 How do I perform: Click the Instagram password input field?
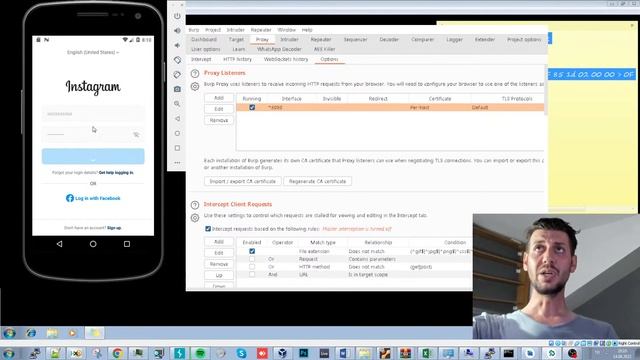click(93, 134)
